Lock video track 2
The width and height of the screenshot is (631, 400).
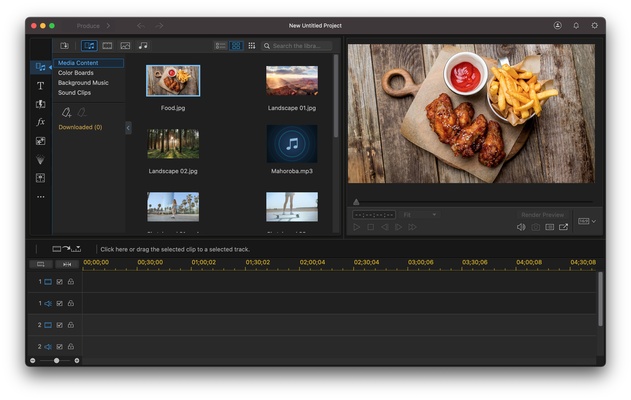pos(70,325)
